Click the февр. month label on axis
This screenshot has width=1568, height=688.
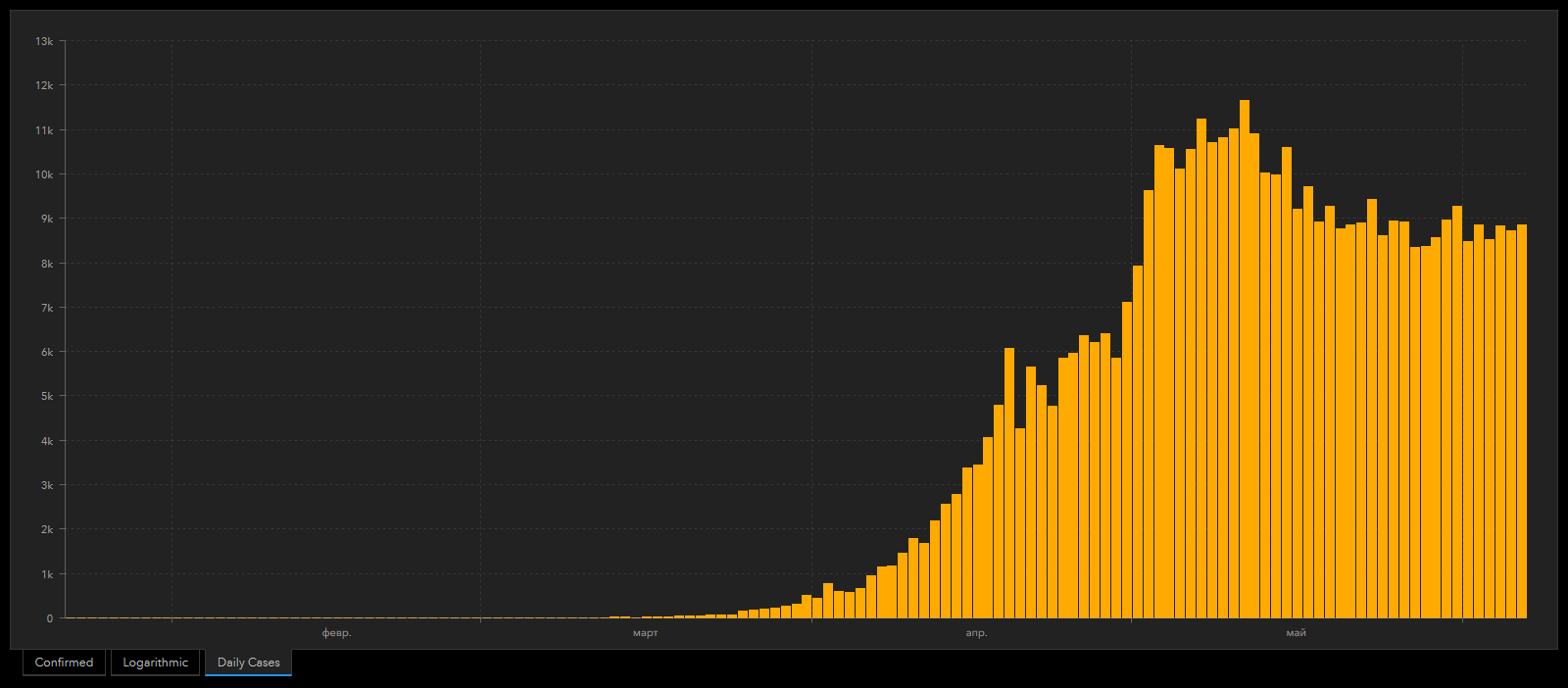click(x=336, y=633)
